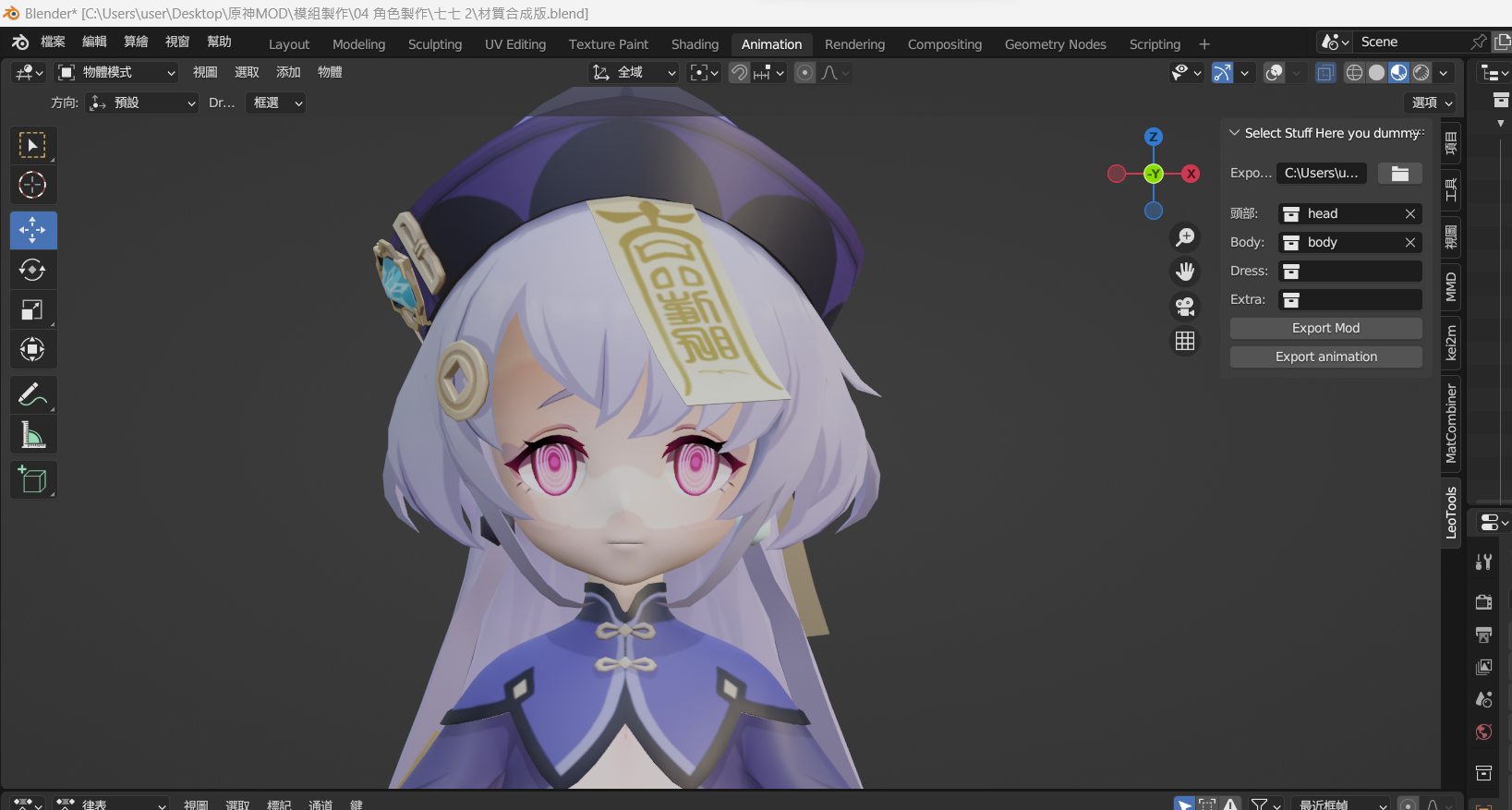Switch to Rendered viewport shading

(x=1421, y=73)
